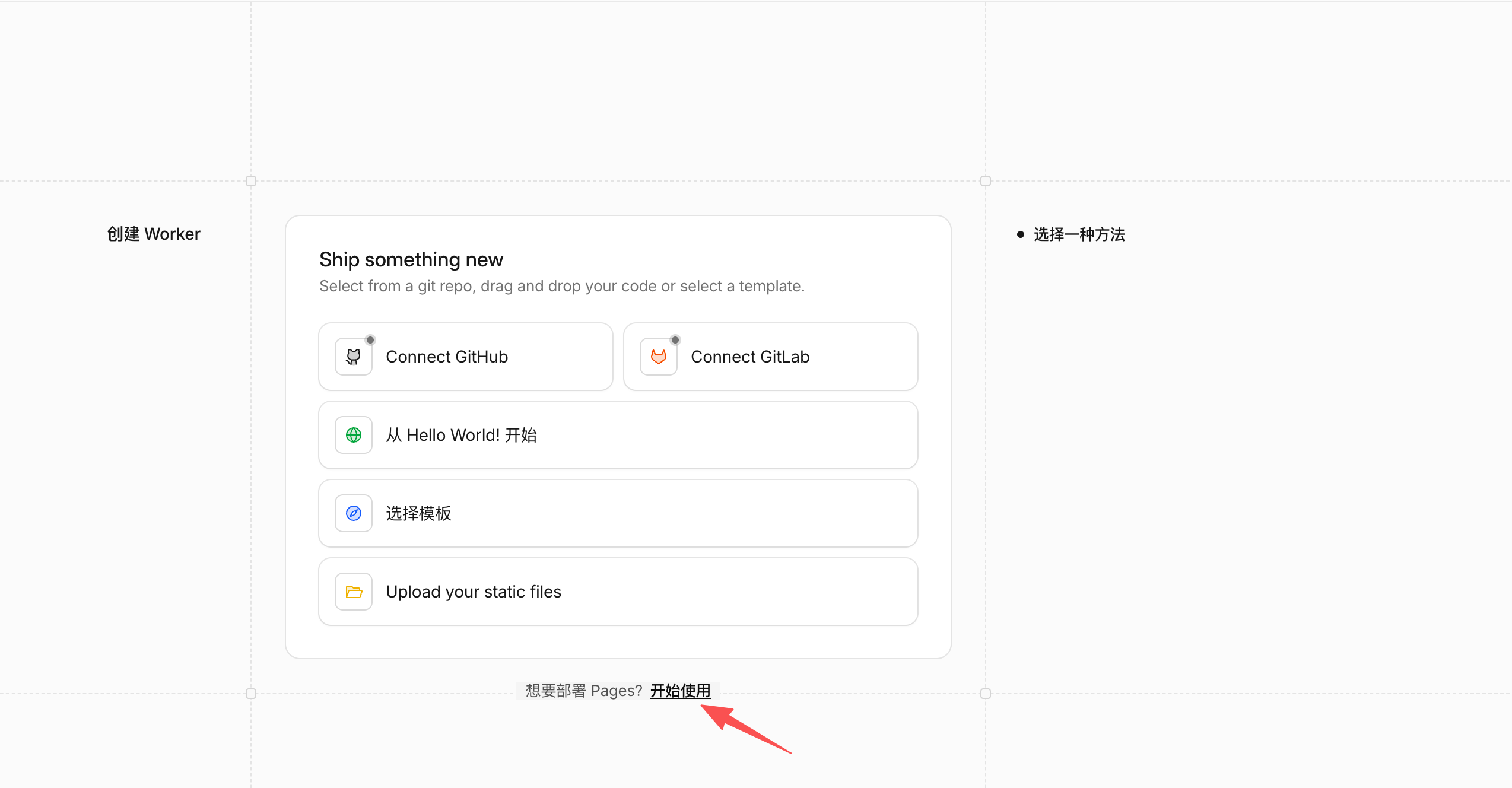Choose Connect GitLab option
This screenshot has width=1512, height=788.
pyautogui.click(x=771, y=357)
